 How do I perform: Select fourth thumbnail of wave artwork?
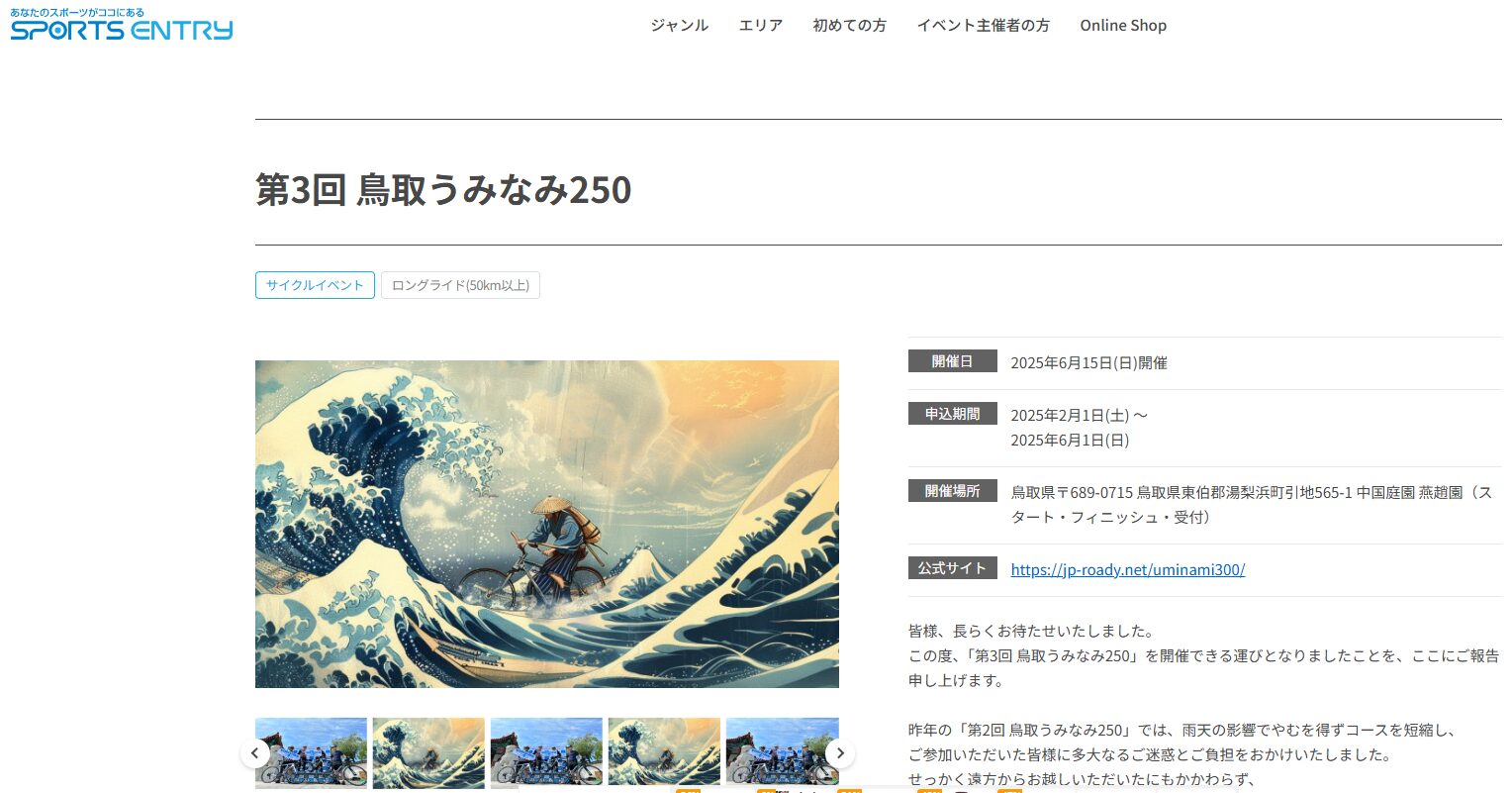point(664,753)
